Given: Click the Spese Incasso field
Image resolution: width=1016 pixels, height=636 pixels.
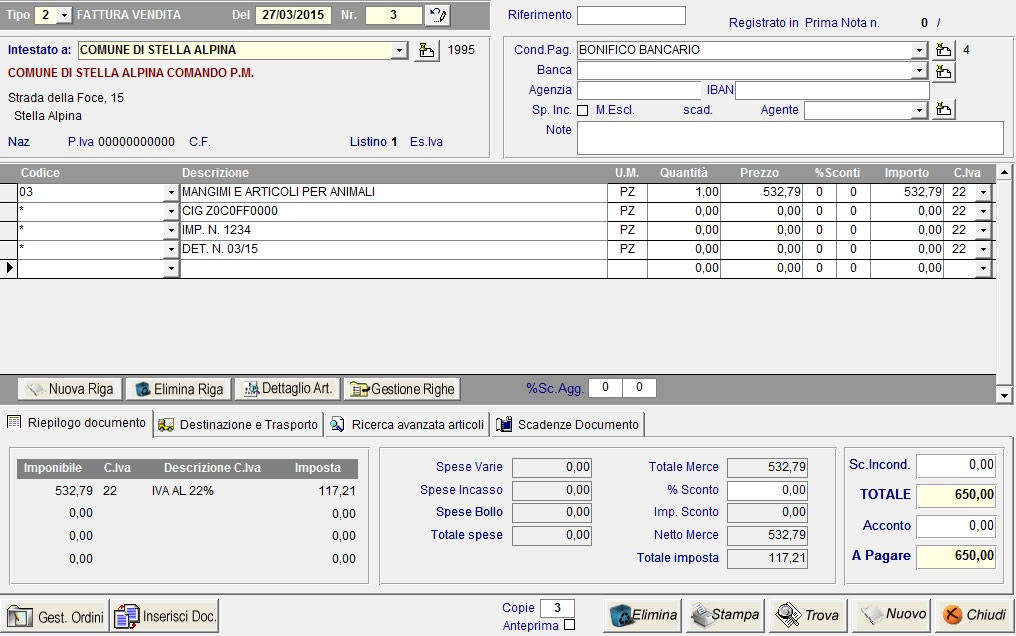Looking at the screenshot, I should [x=551, y=490].
